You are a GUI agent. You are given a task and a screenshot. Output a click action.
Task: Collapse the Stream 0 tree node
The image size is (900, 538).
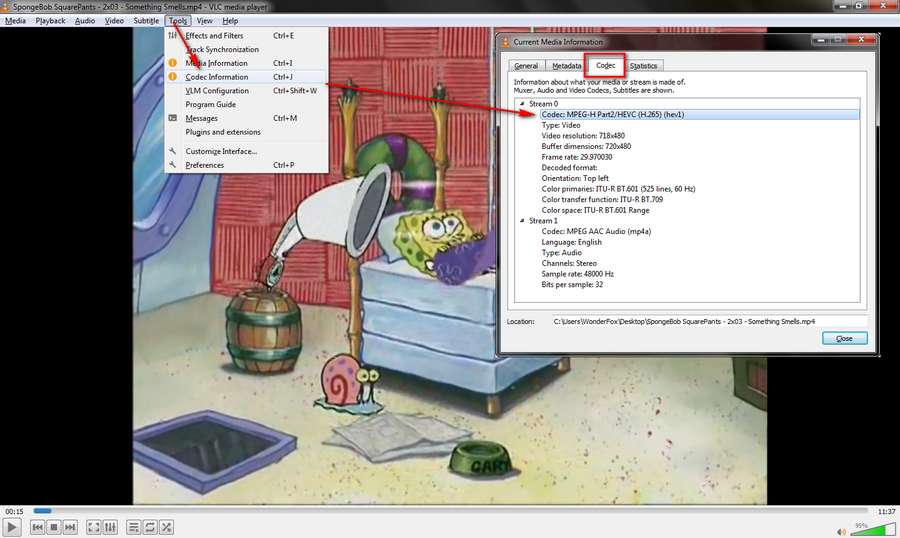[522, 104]
